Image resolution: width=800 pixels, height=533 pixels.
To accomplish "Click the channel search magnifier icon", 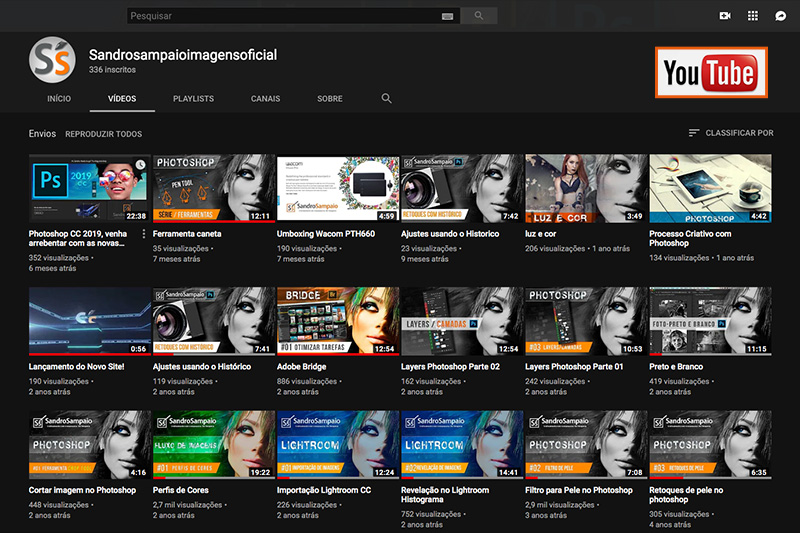I will coord(387,98).
